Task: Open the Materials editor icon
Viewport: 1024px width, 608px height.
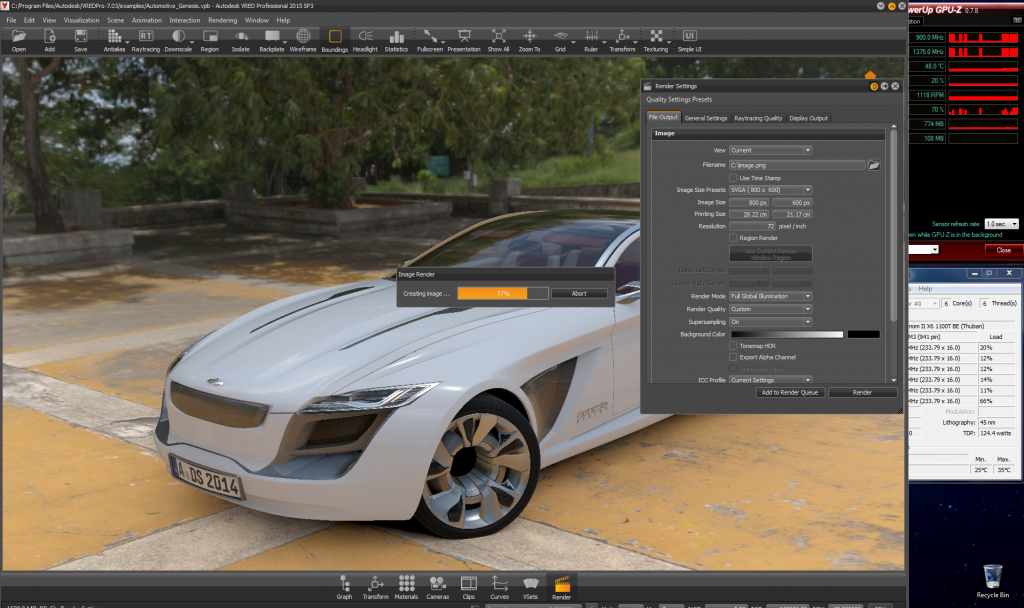Action: click(x=406, y=585)
